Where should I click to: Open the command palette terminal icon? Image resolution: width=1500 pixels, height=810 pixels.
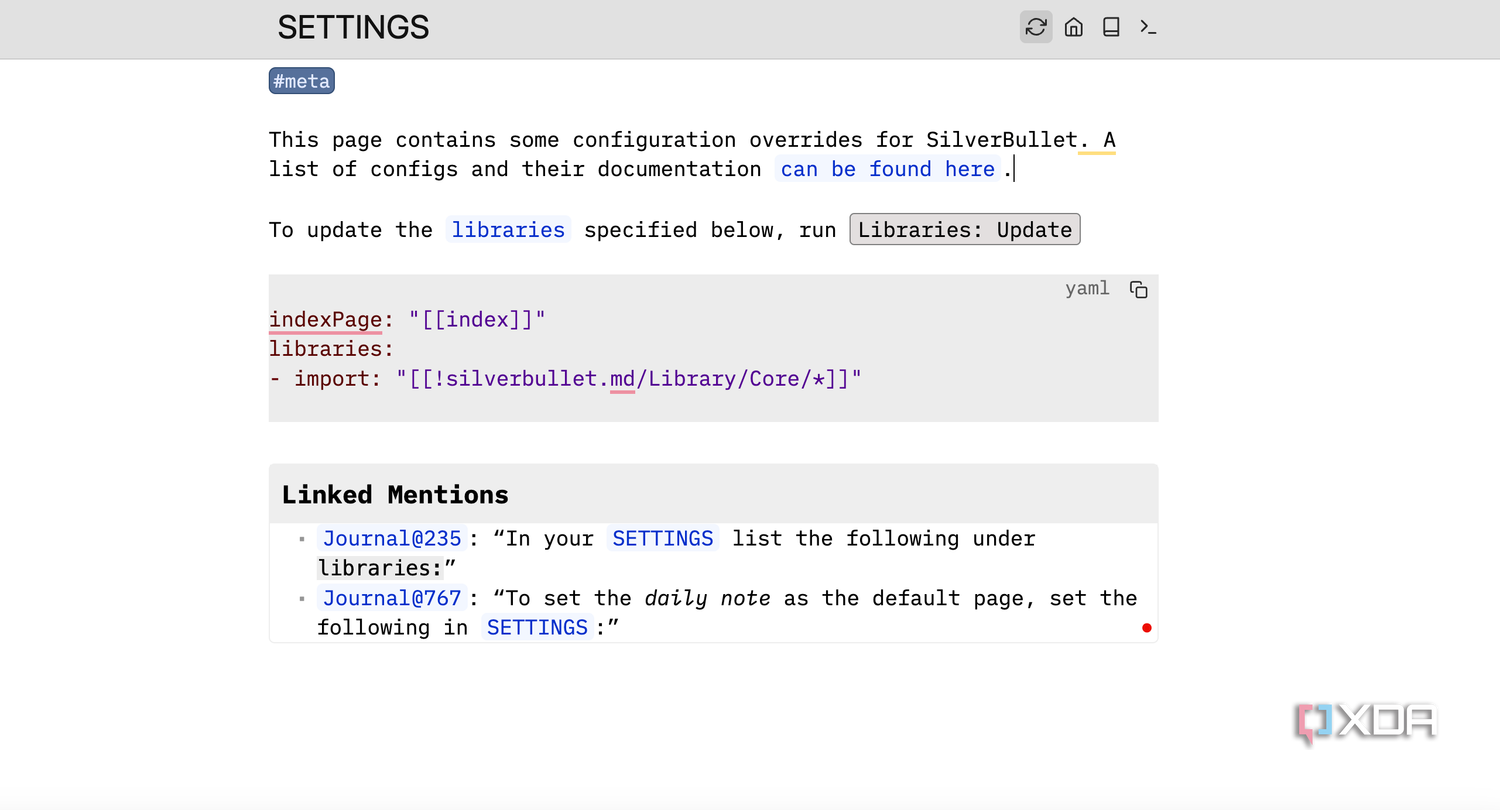(x=1148, y=27)
